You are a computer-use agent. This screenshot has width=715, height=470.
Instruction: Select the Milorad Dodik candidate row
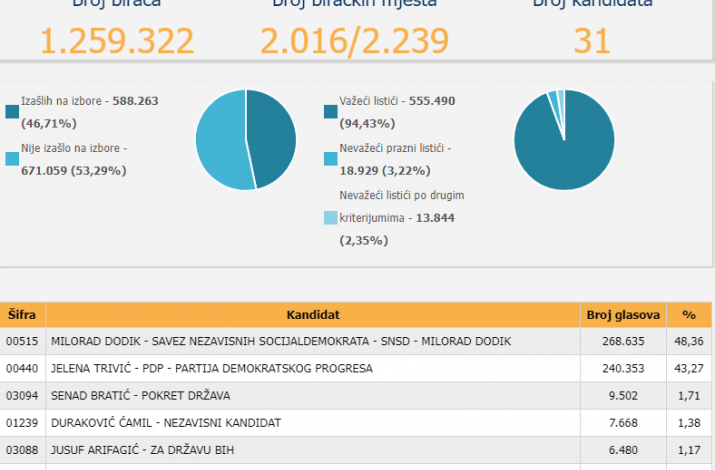(280, 341)
